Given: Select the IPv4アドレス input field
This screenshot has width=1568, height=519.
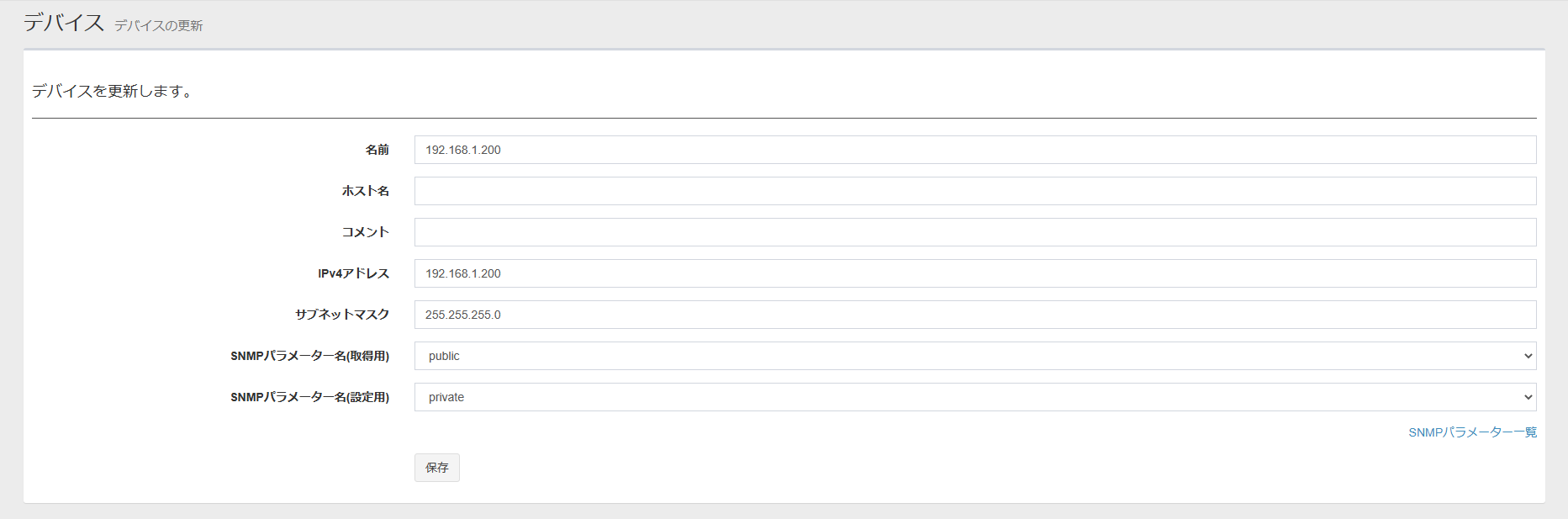Looking at the screenshot, I should click(x=974, y=273).
